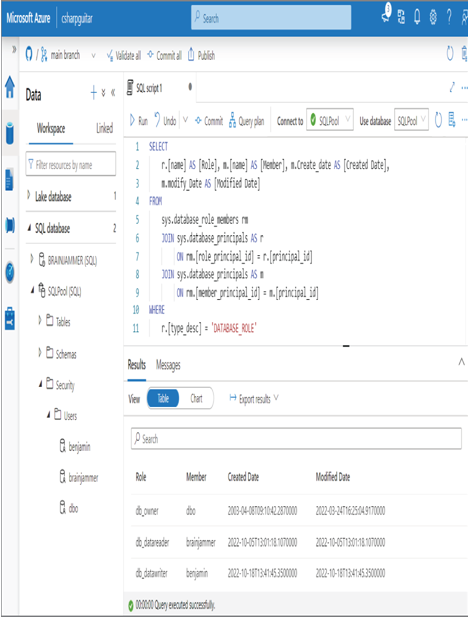Run the SQL script
Image resolution: width=468 pixels, height=617 pixels.
(x=139, y=120)
